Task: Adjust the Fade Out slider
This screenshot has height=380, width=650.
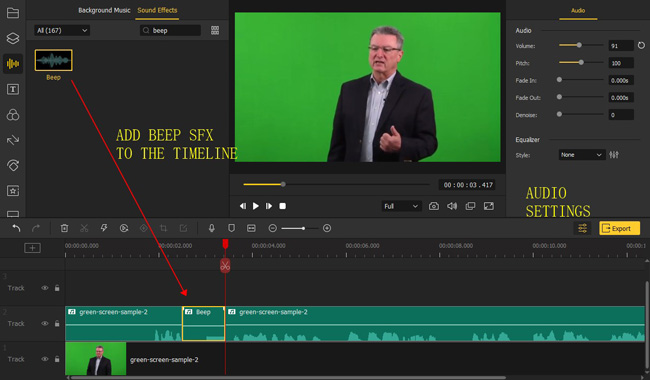Action: [580, 97]
